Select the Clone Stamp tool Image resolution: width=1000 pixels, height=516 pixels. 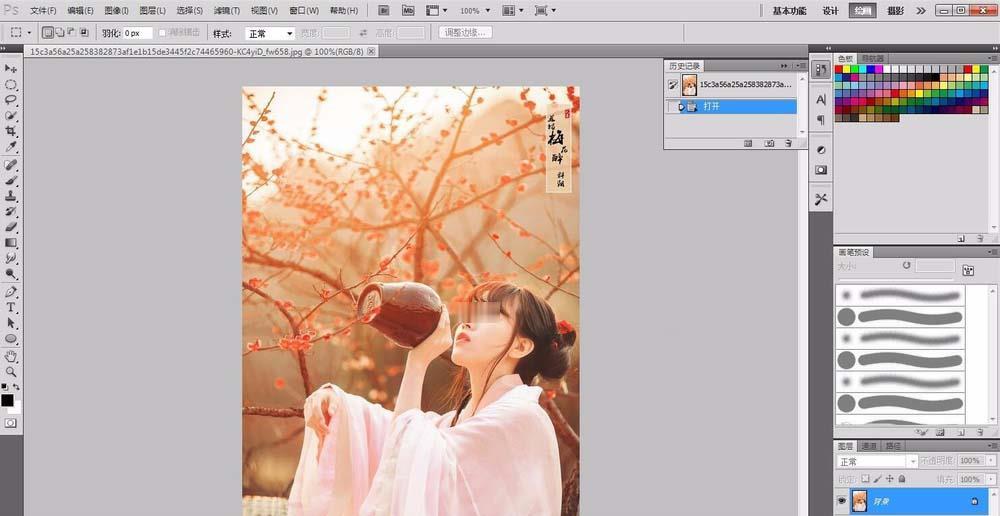[x=12, y=196]
